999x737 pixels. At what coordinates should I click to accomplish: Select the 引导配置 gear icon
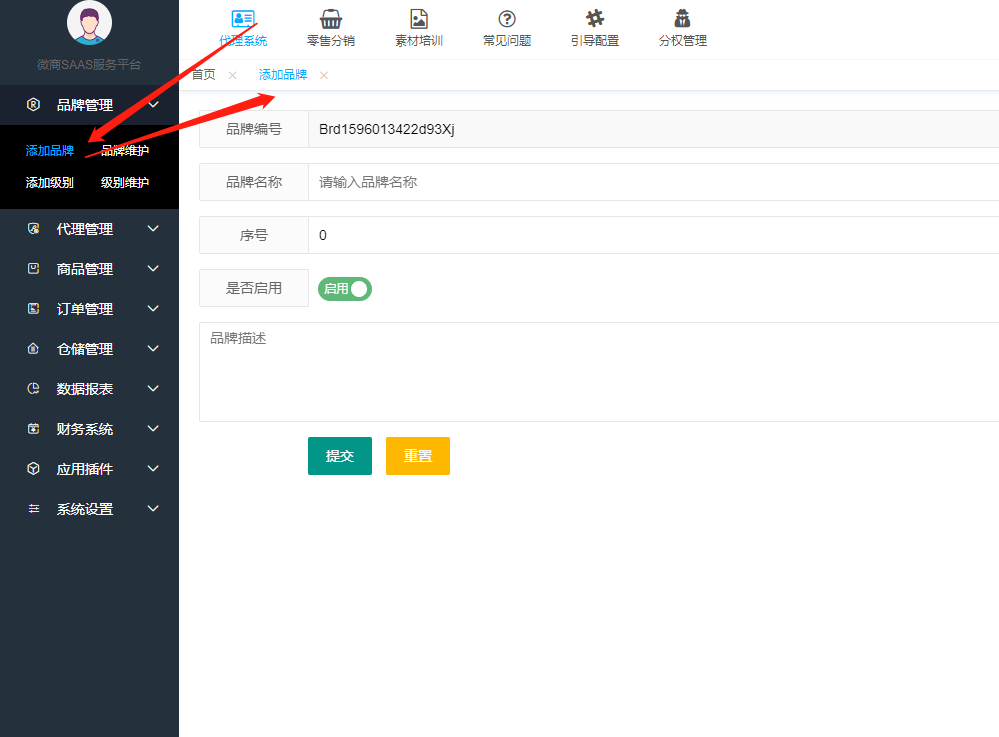[x=595, y=19]
